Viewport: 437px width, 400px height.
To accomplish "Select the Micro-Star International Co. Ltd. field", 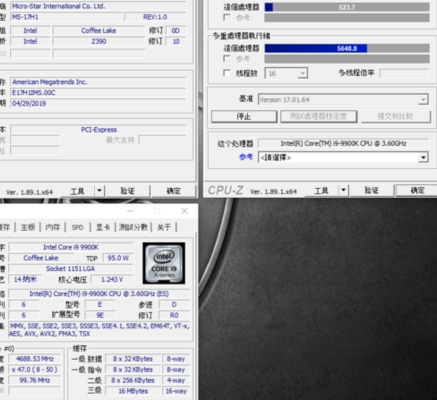I will pos(99,6).
